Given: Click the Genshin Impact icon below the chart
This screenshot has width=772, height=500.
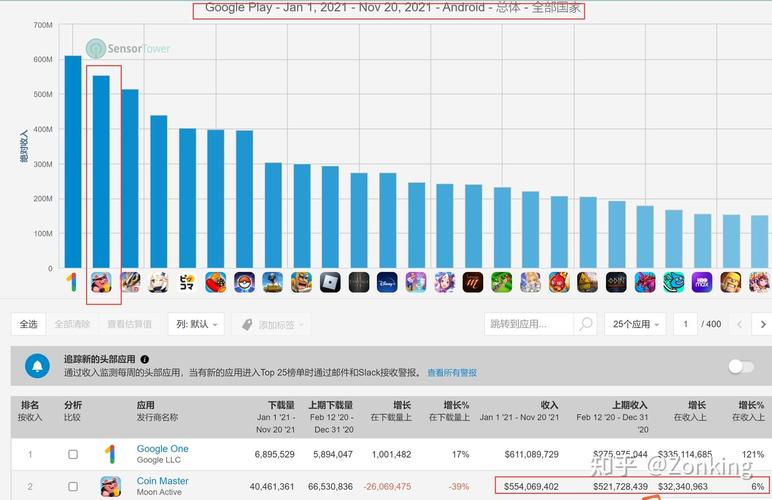Looking at the screenshot, I should click(159, 282).
